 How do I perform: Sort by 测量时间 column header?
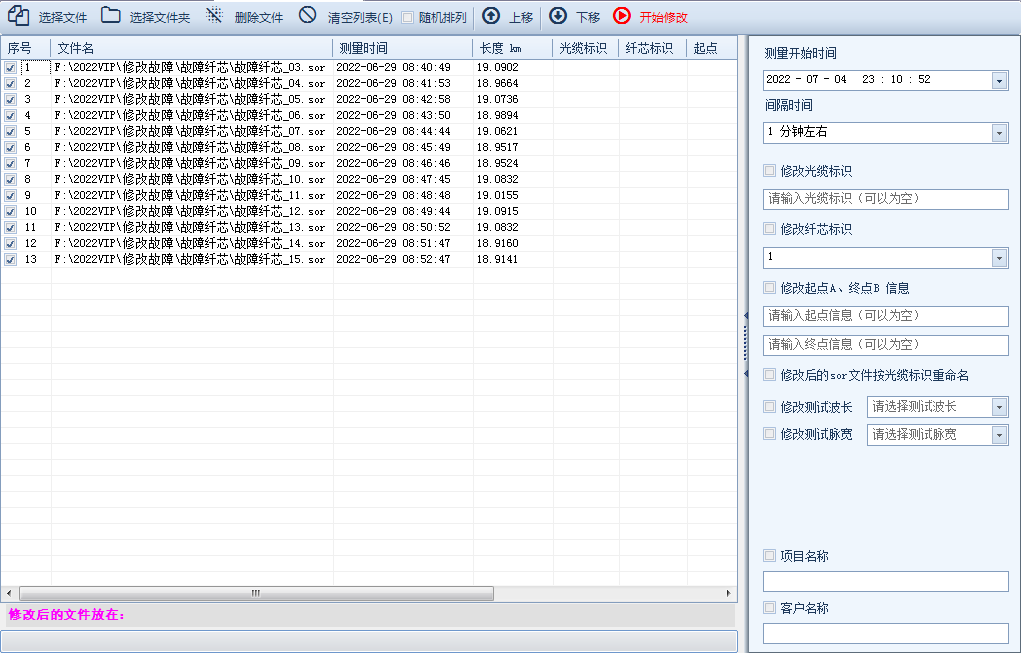pyautogui.click(x=402, y=48)
